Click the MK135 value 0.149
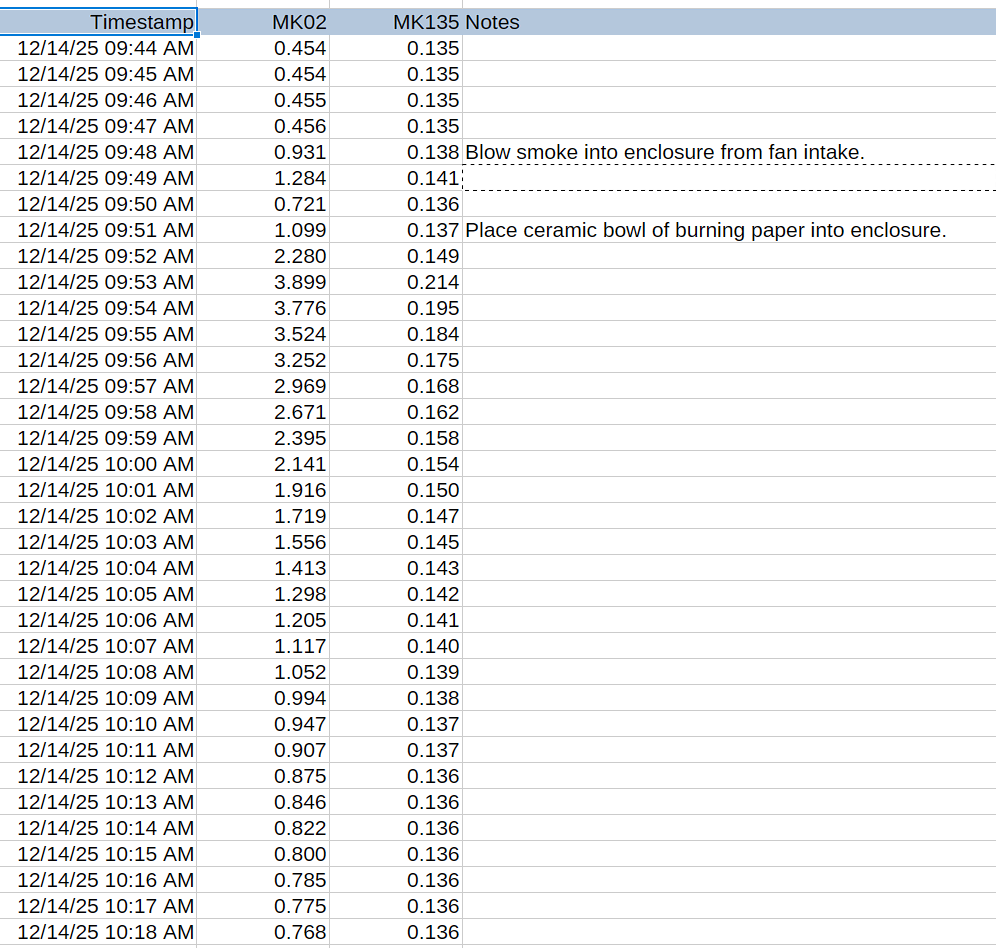996x948 pixels. [x=396, y=256]
